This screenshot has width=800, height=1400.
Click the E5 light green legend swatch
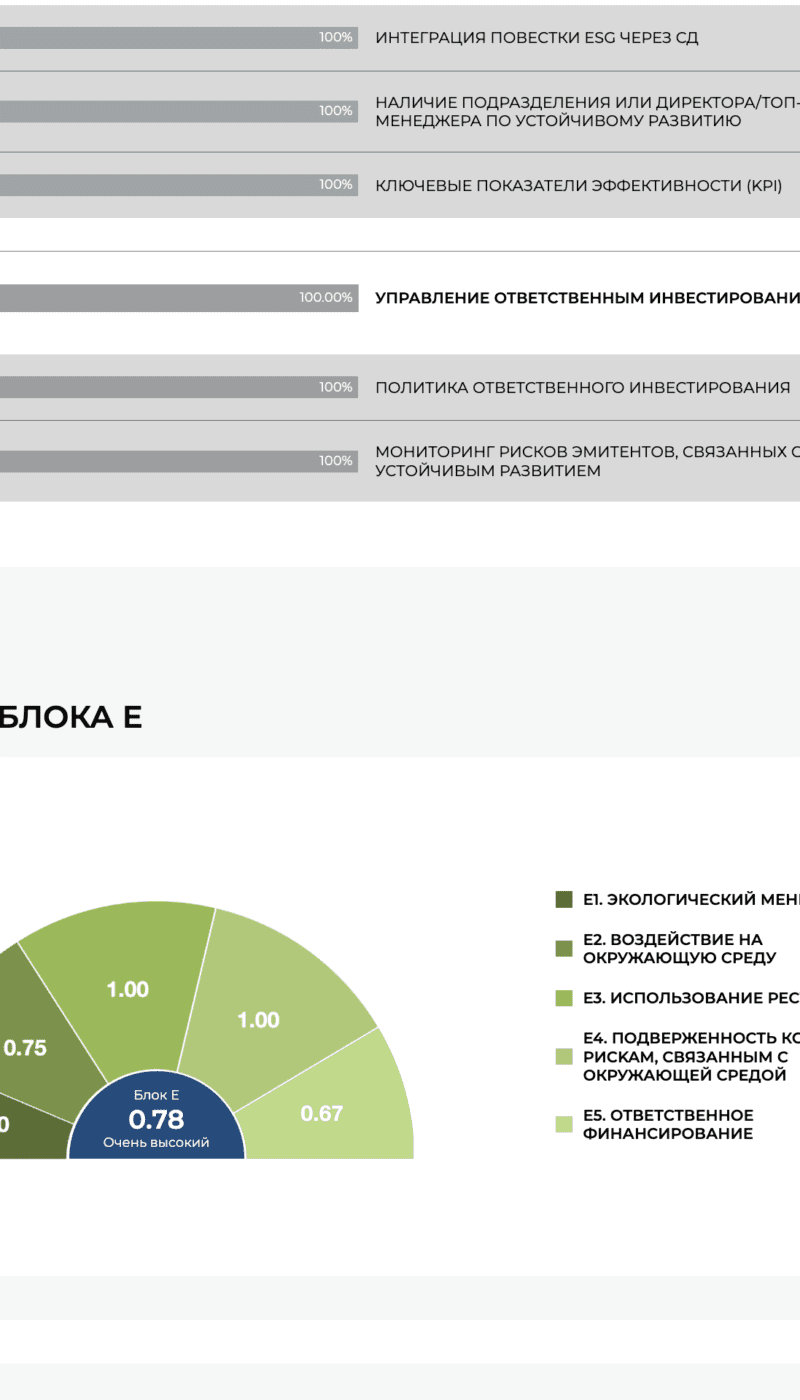coord(563,1124)
